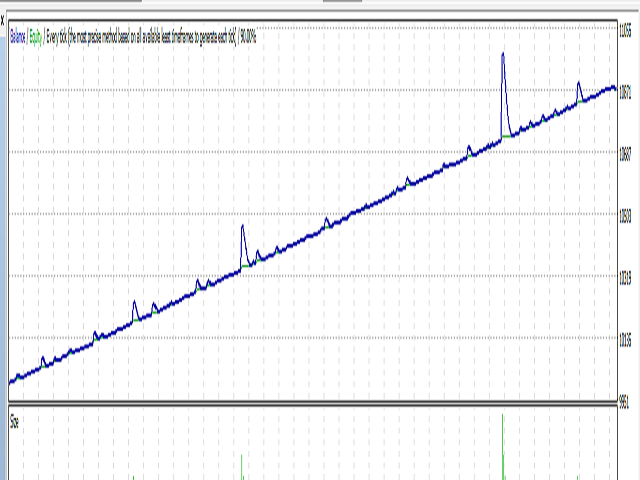Image resolution: width=640 pixels, height=480 pixels.
Task: Click the 10135 value on the vertical axis
Action: pyautogui.click(x=624, y=340)
